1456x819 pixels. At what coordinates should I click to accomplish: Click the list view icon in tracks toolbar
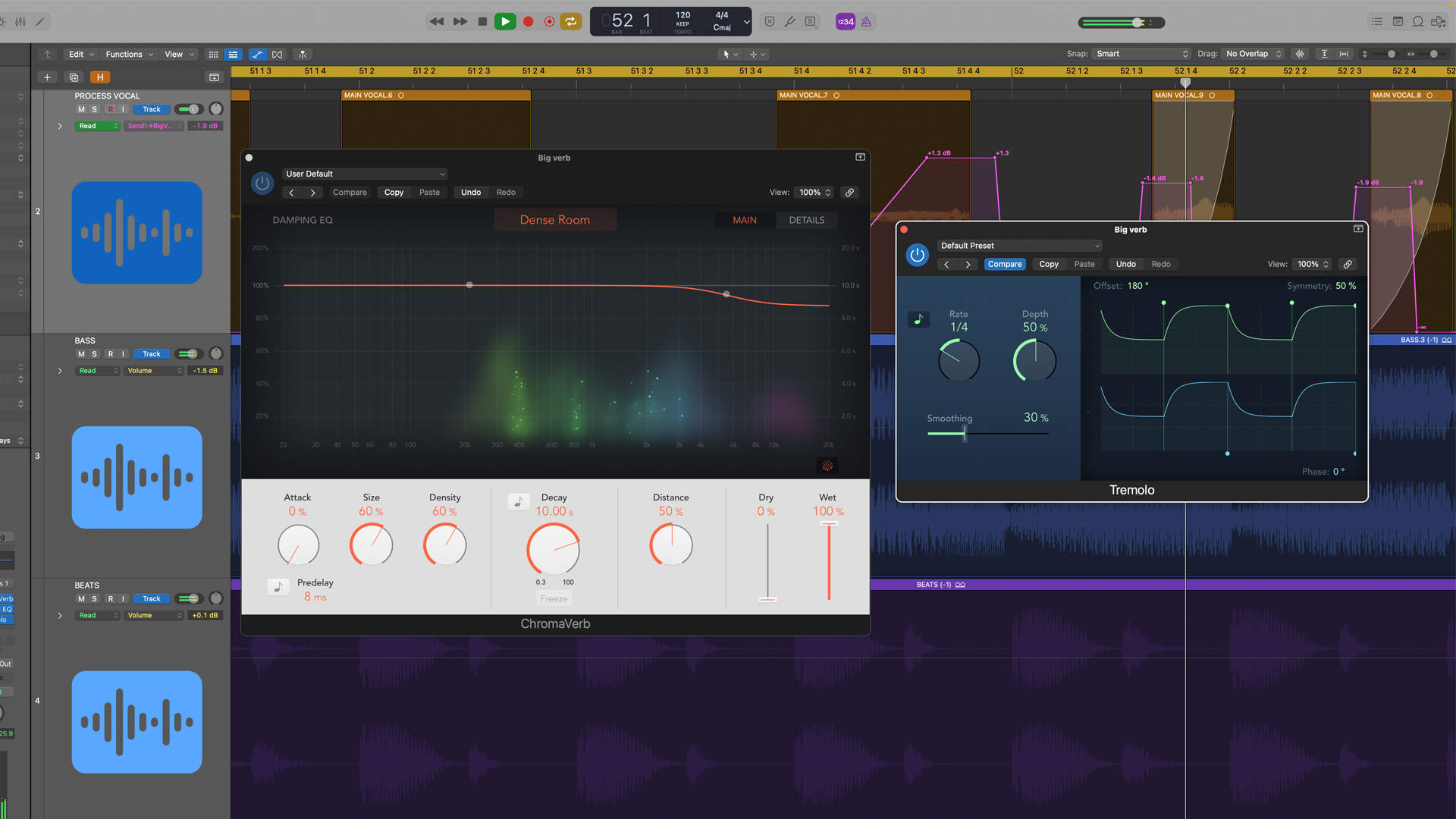[233, 54]
